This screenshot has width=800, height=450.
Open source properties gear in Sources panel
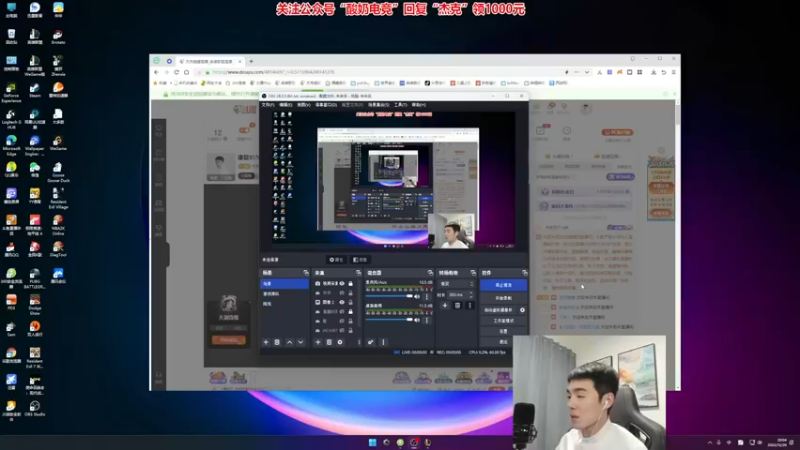click(340, 342)
